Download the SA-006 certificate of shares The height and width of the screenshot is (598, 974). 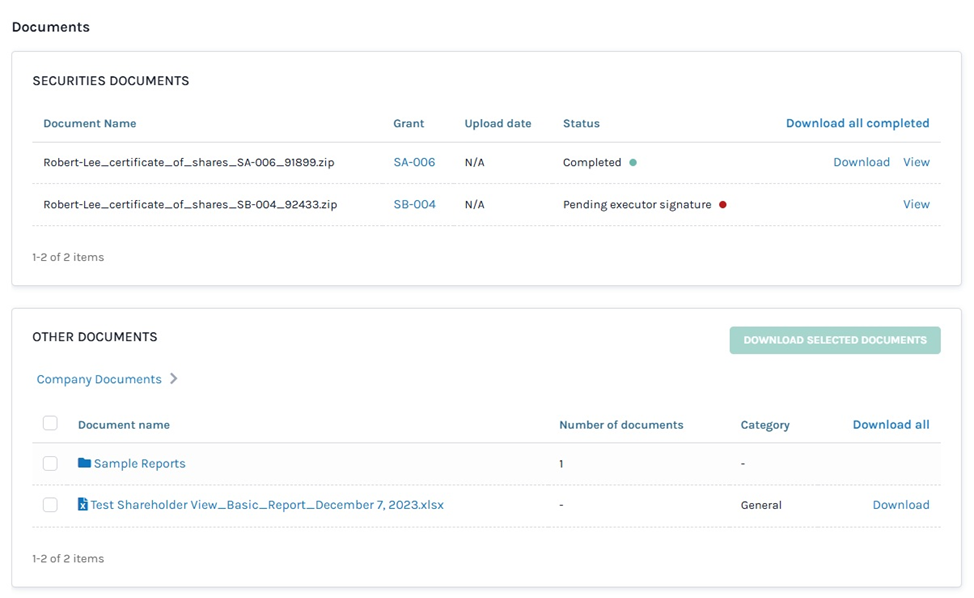[x=861, y=162]
